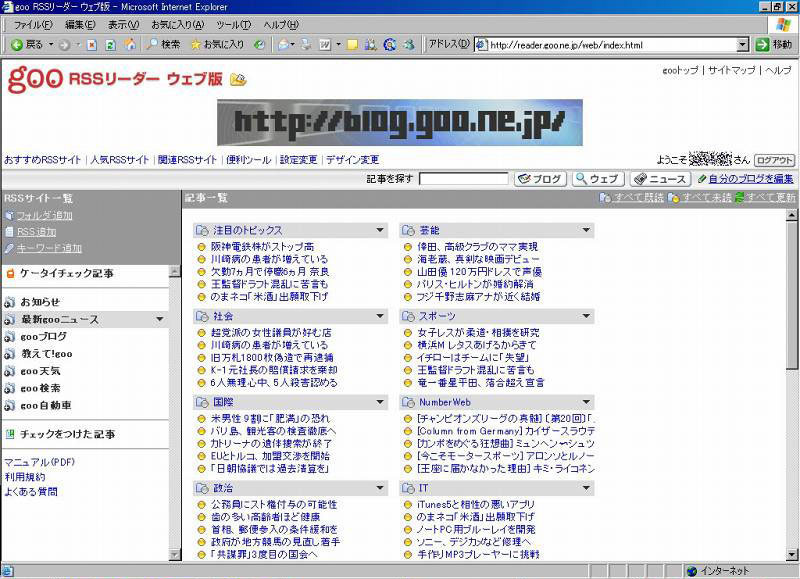Click the history icon in toolbar
Screen dimensions: 800x579
coord(260,45)
